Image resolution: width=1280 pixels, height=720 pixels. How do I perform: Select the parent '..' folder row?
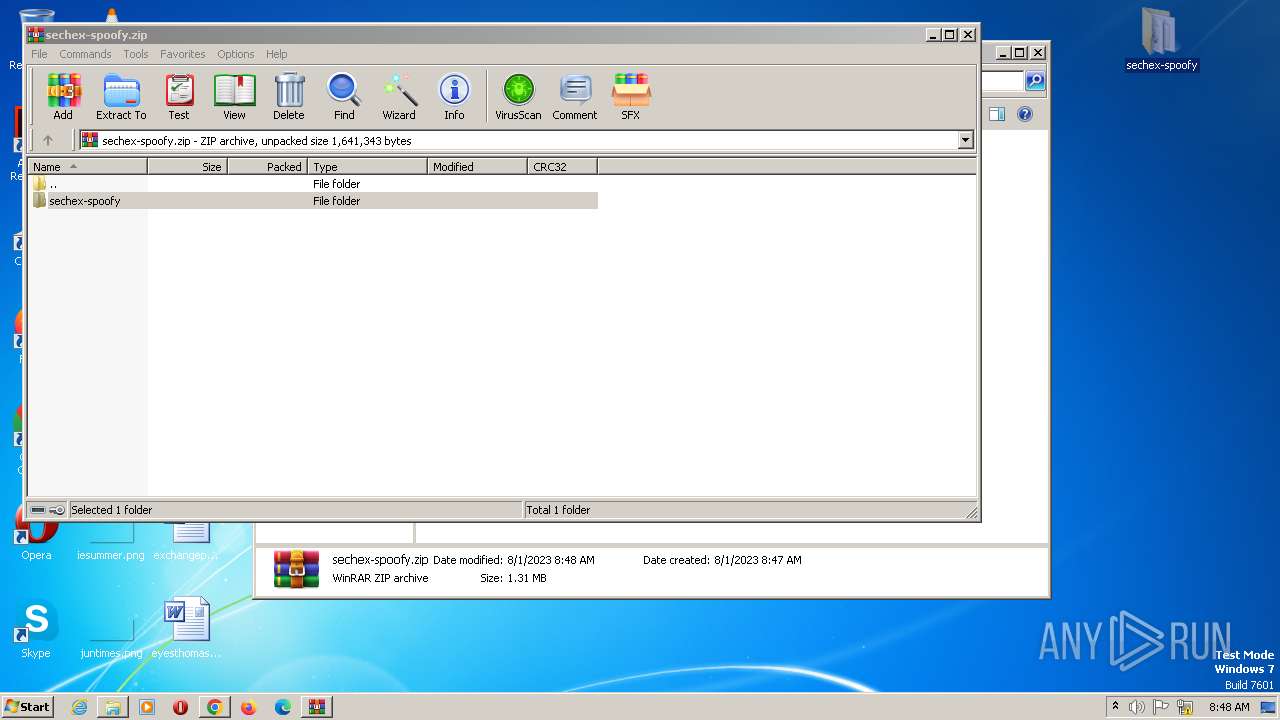coord(313,184)
